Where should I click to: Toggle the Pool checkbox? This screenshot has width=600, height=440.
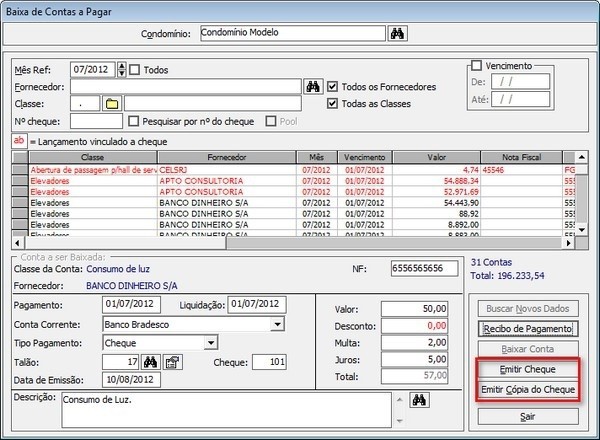pyautogui.click(x=271, y=121)
